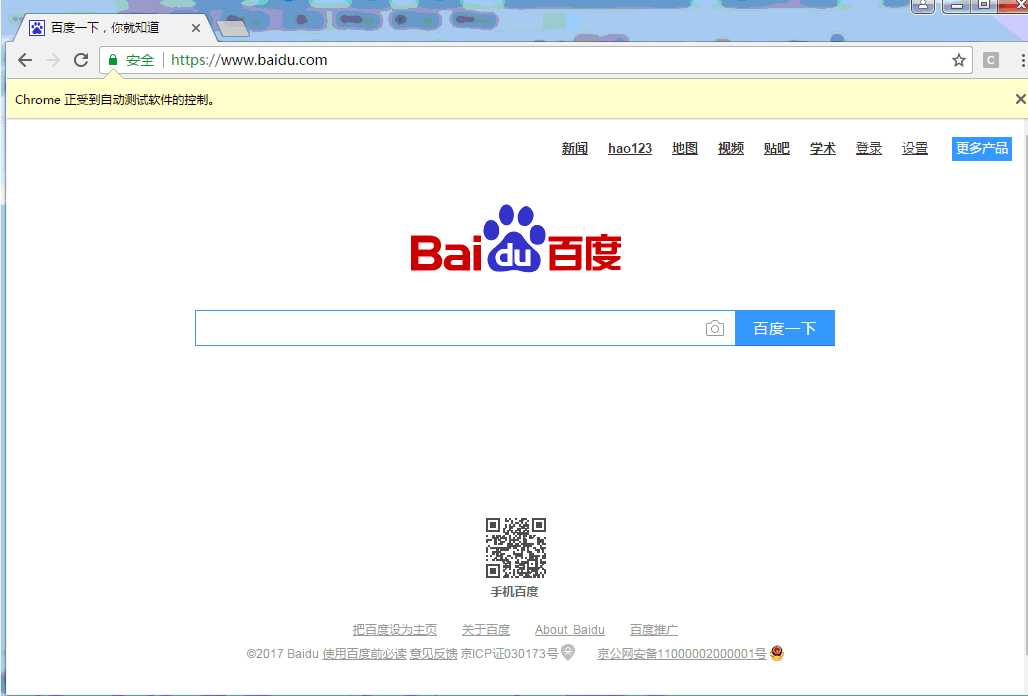
Task: Click the ICP license shield icon
Action: (568, 652)
